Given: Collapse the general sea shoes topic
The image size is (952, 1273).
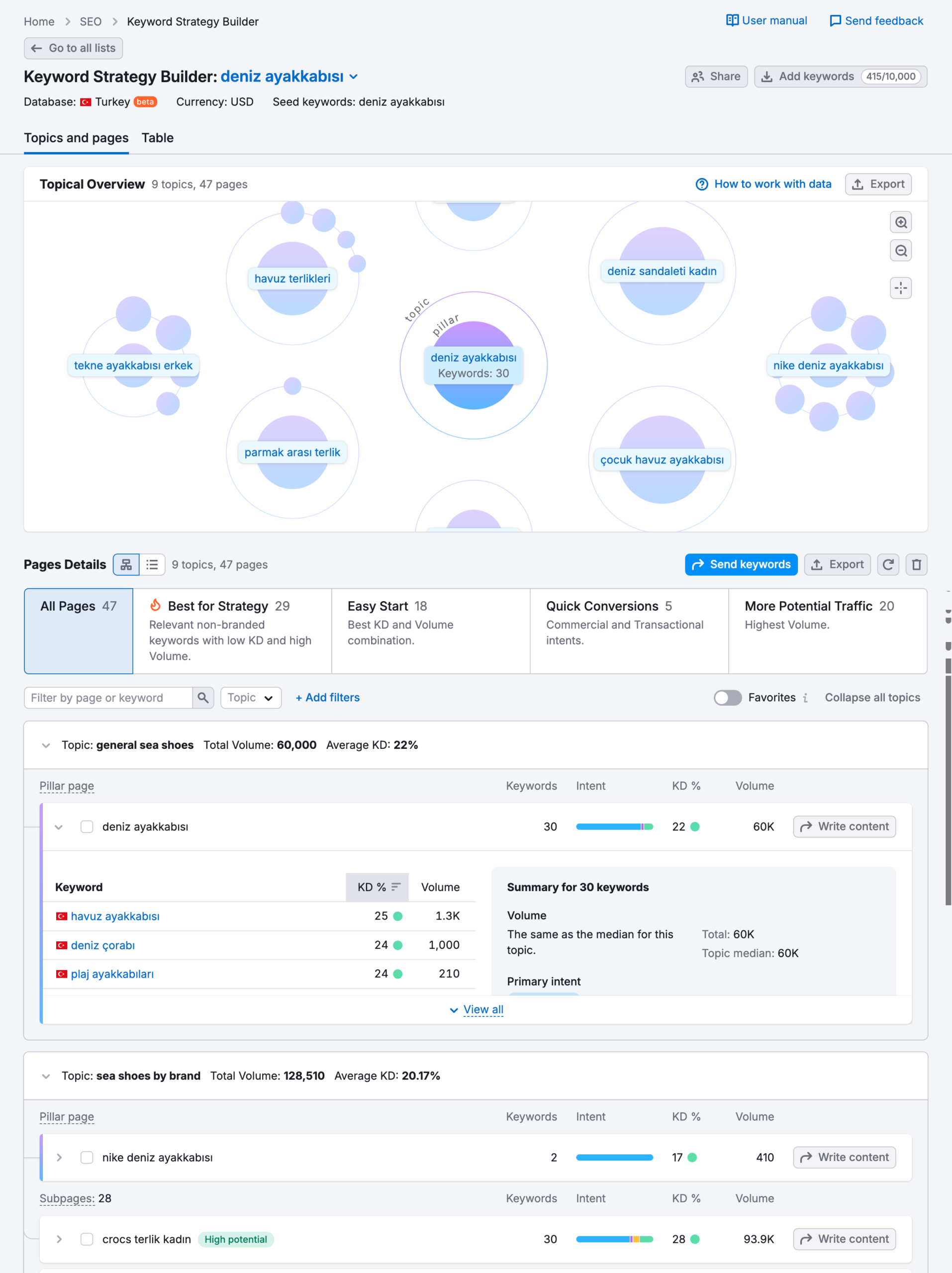Looking at the screenshot, I should (x=46, y=745).
